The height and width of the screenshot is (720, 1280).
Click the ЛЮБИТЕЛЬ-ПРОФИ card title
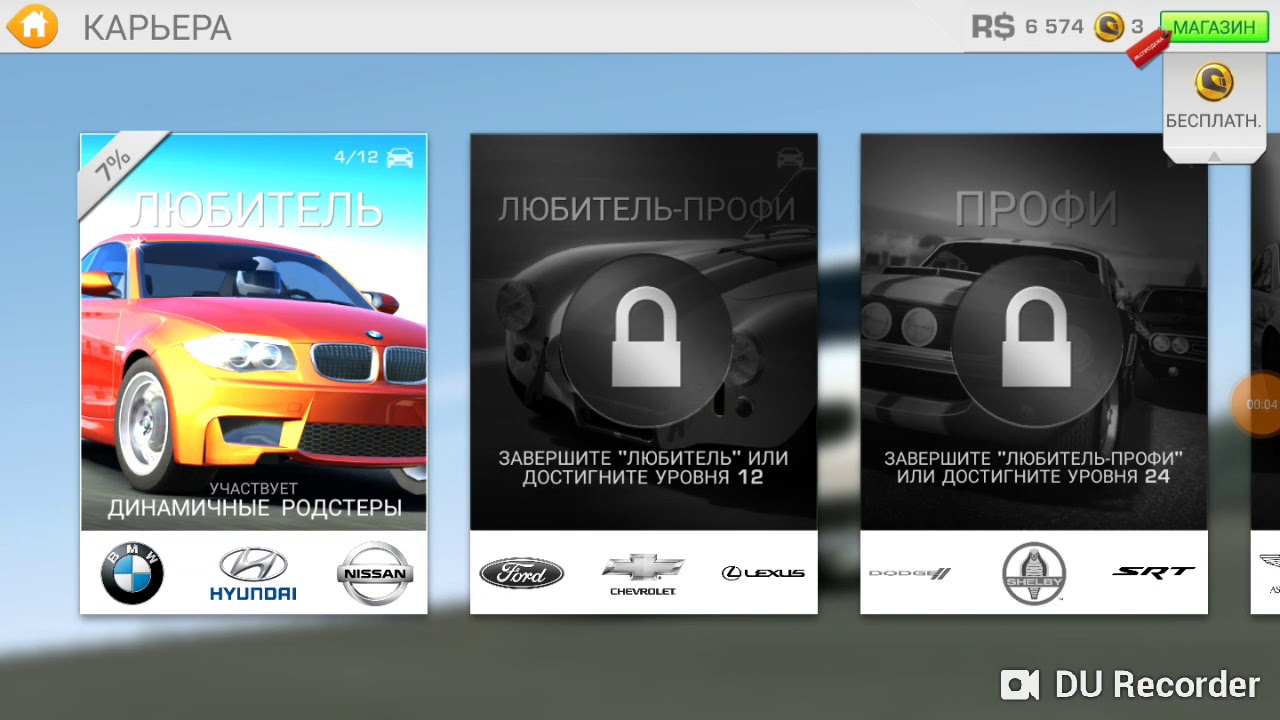pyautogui.click(x=647, y=209)
